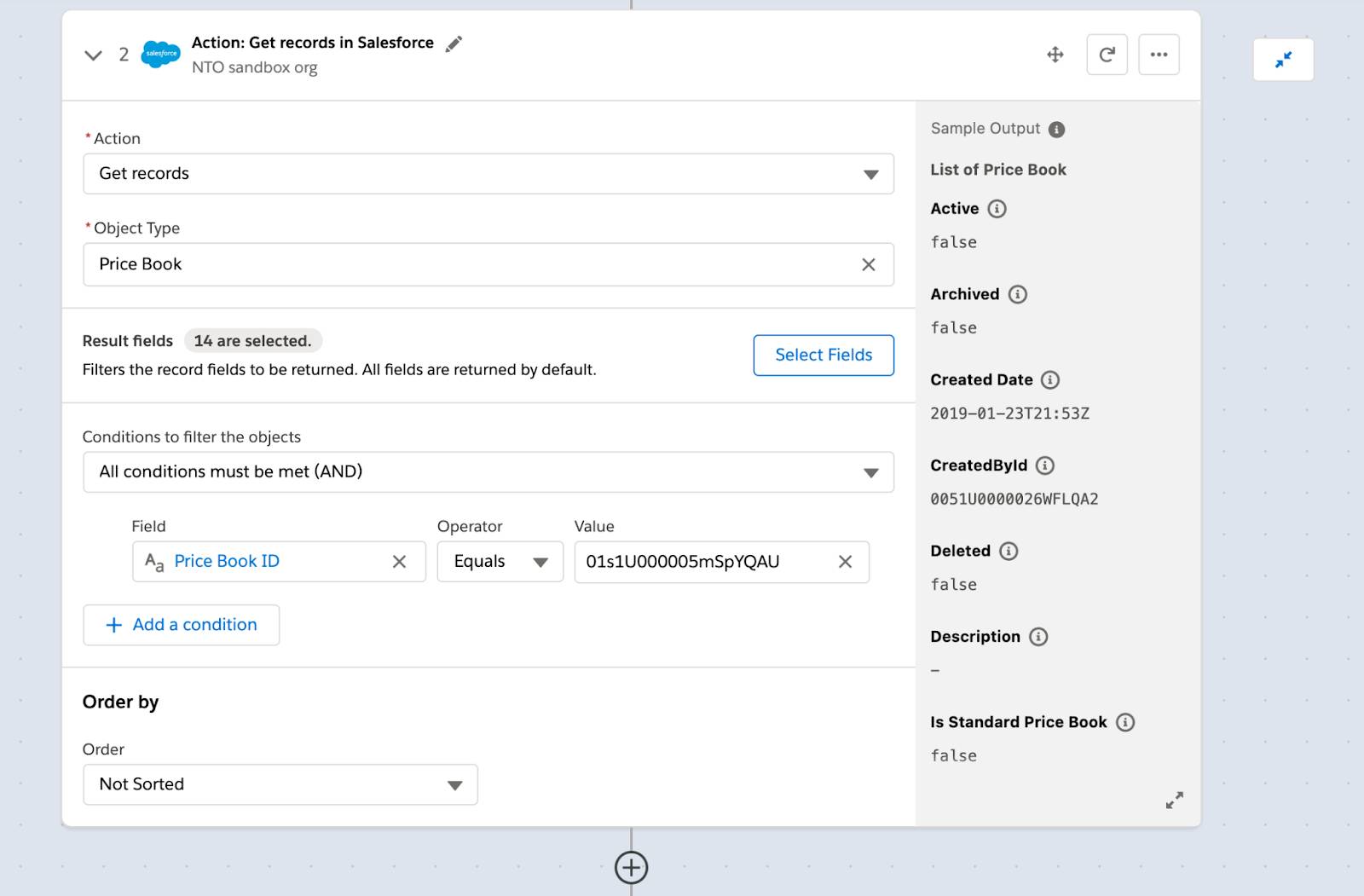The image size is (1364, 896).
Task: Click the Object Type Price Book field
Action: 488,264
